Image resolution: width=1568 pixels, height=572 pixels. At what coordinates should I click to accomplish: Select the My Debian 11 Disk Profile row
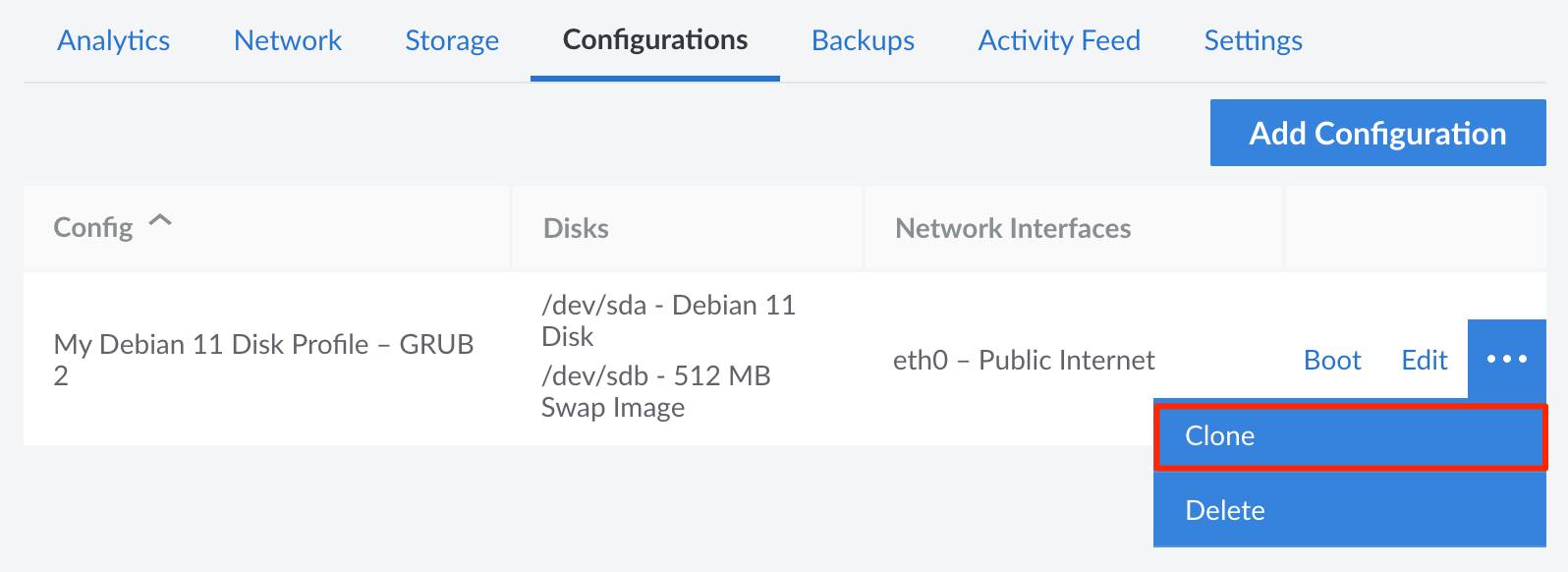pos(263,360)
